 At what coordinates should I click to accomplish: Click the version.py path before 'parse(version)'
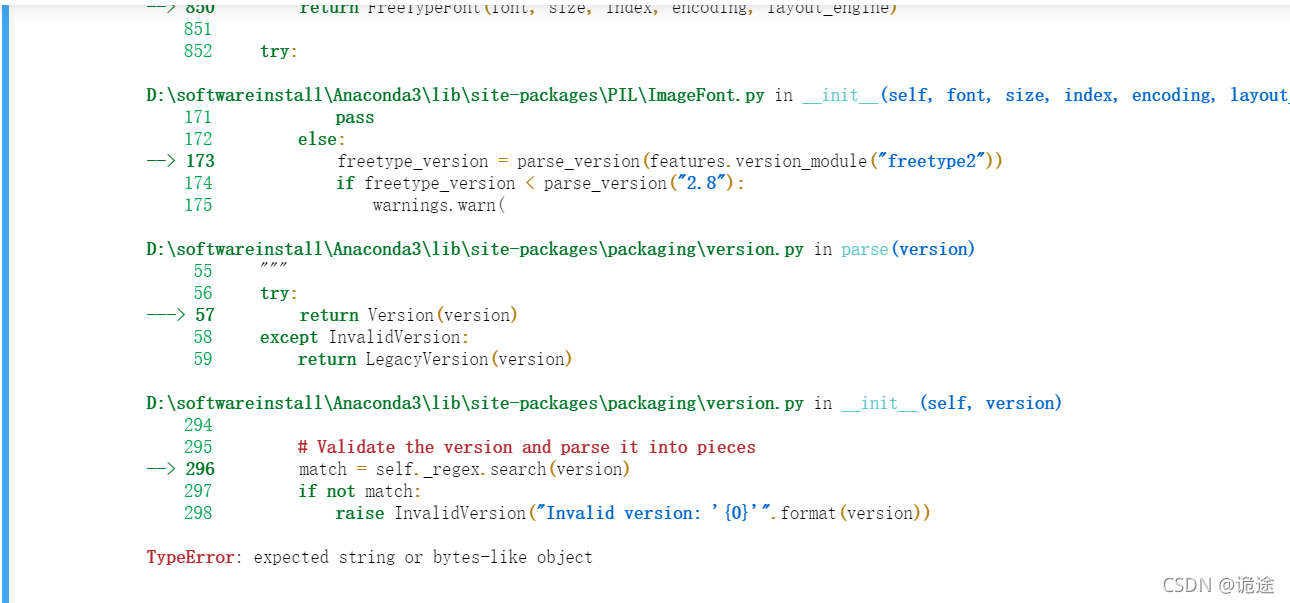point(475,249)
